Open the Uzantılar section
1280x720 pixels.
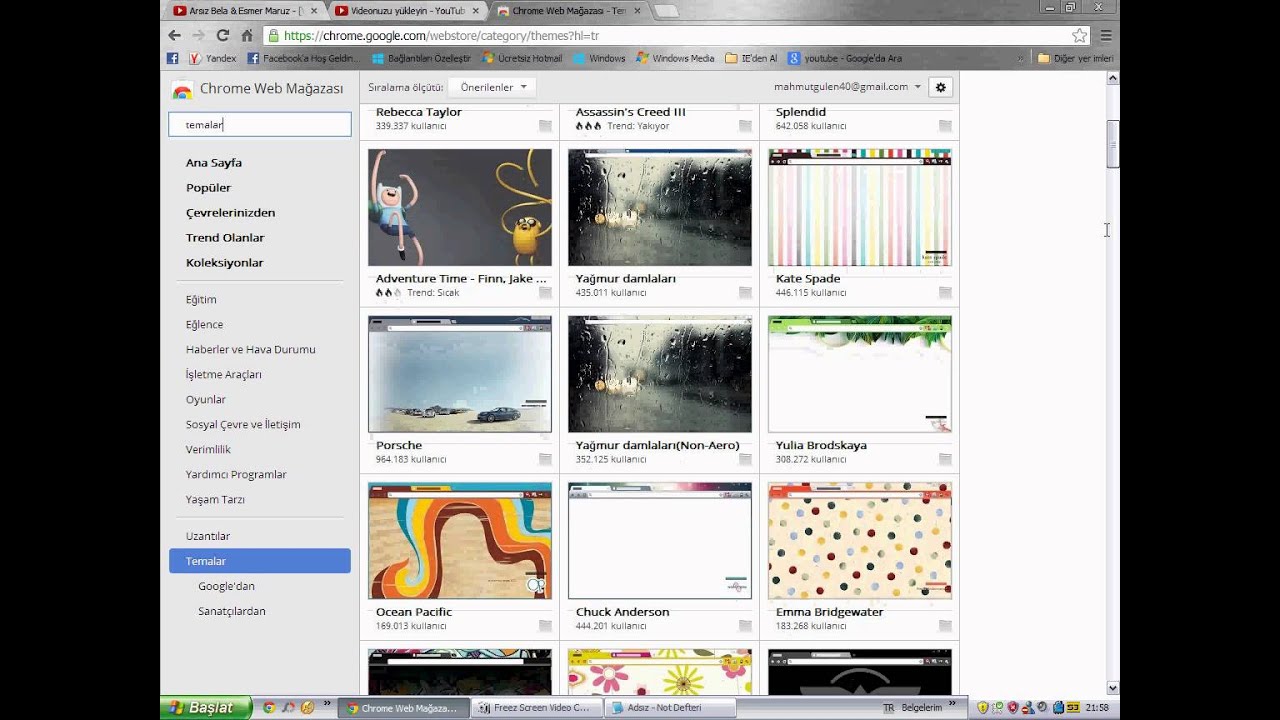point(208,536)
